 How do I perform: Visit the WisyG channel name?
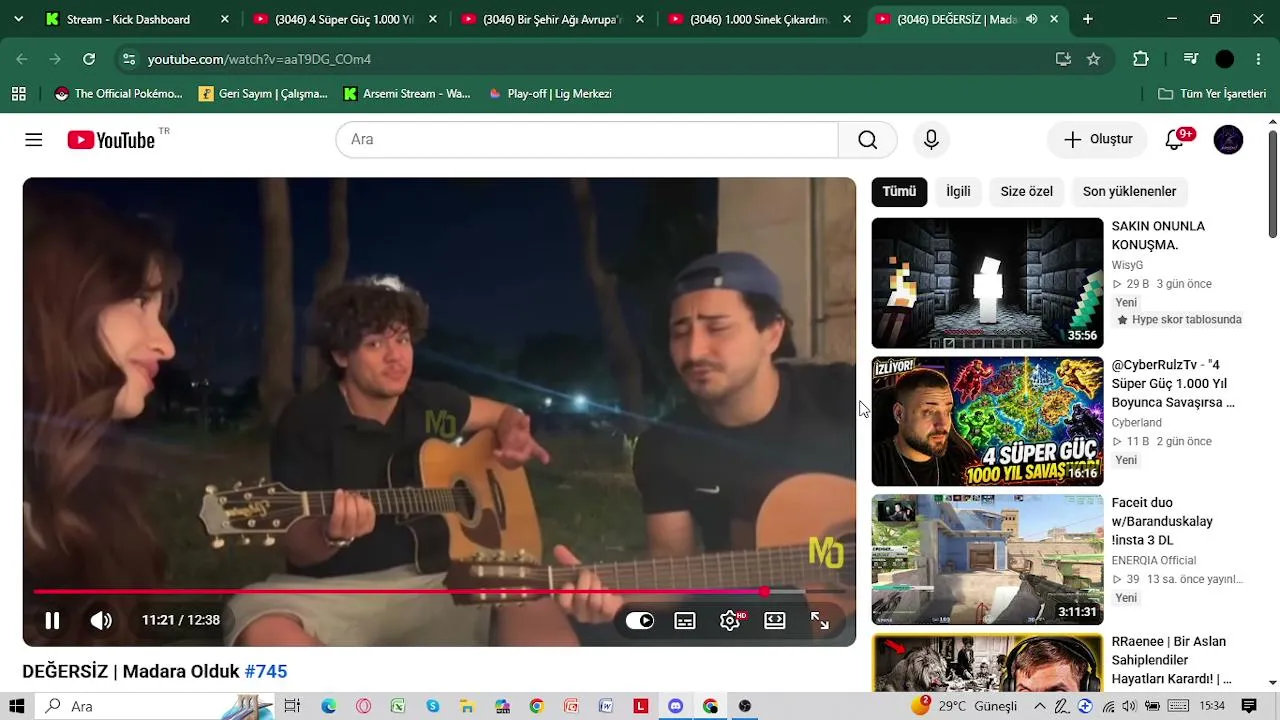(1127, 266)
